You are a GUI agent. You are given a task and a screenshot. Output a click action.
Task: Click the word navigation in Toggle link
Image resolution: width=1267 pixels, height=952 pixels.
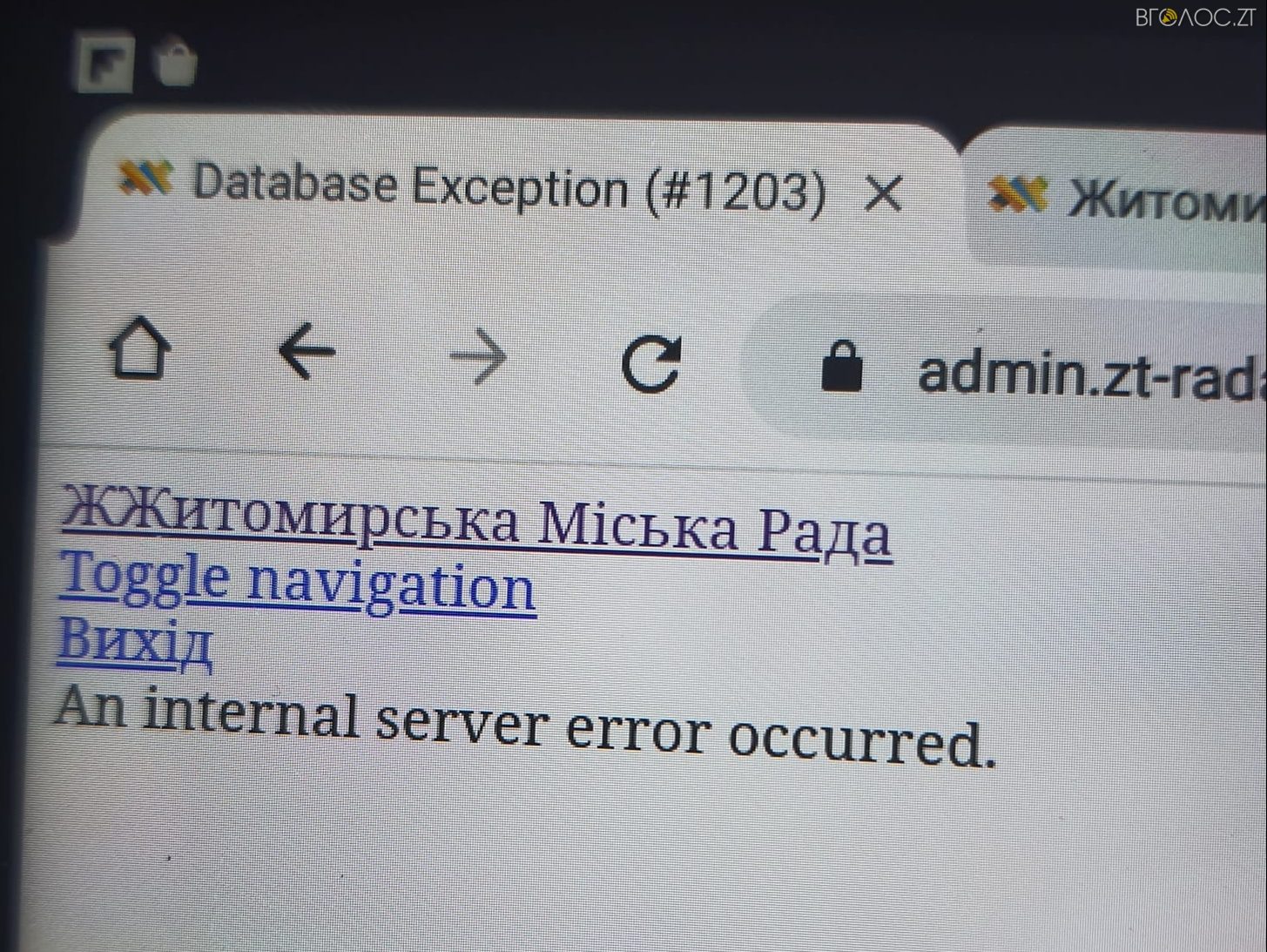(391, 585)
